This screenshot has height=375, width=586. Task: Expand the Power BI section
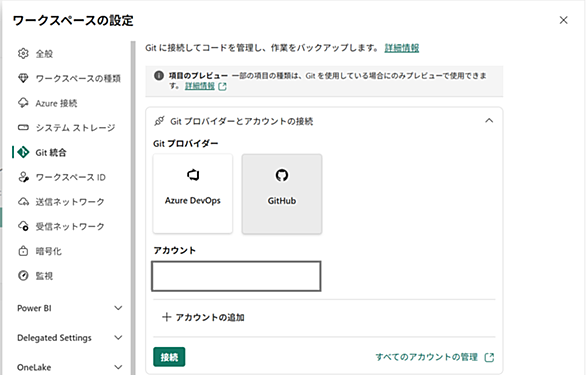(x=118, y=308)
